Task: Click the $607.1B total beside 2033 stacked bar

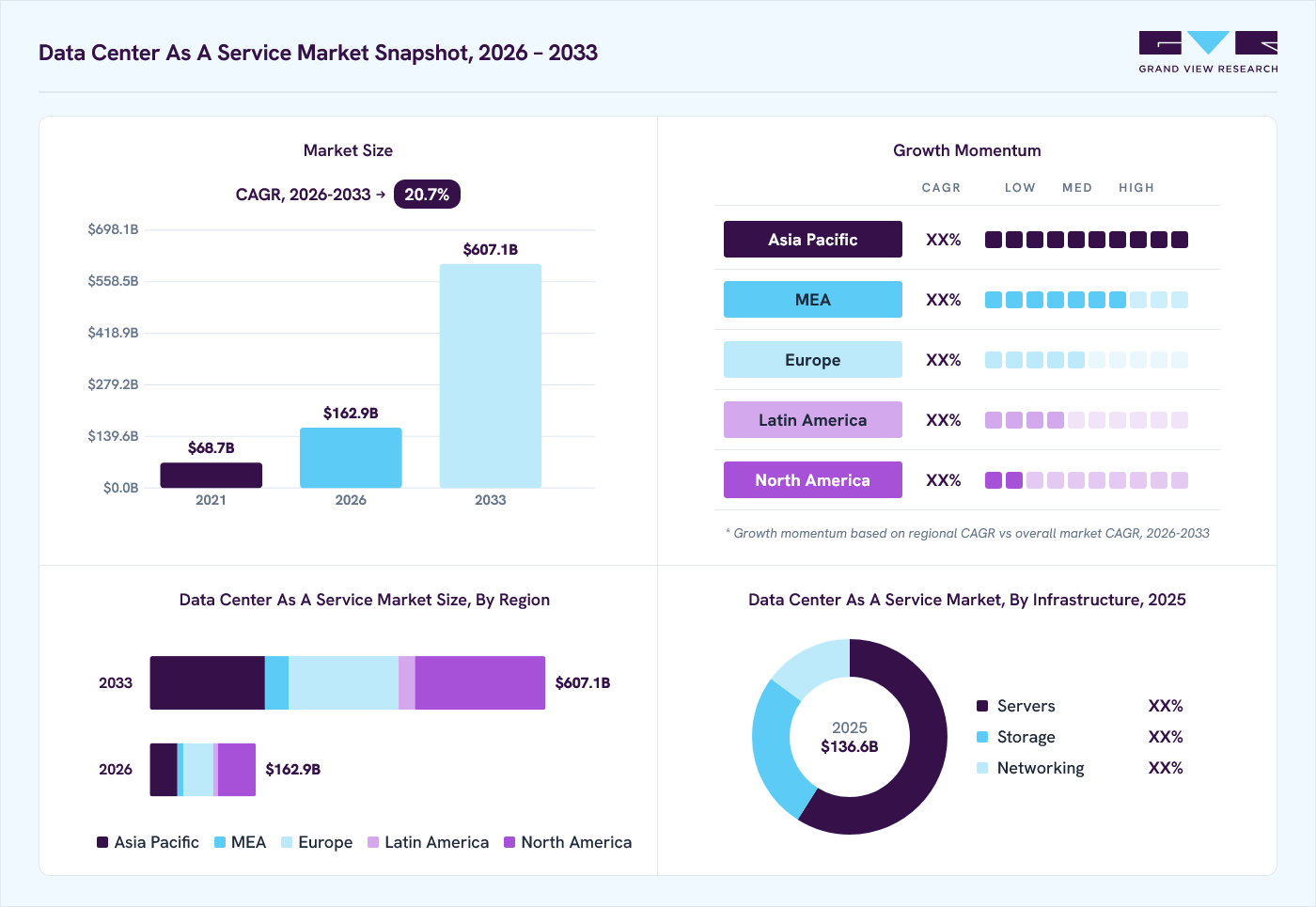Action: (x=583, y=683)
